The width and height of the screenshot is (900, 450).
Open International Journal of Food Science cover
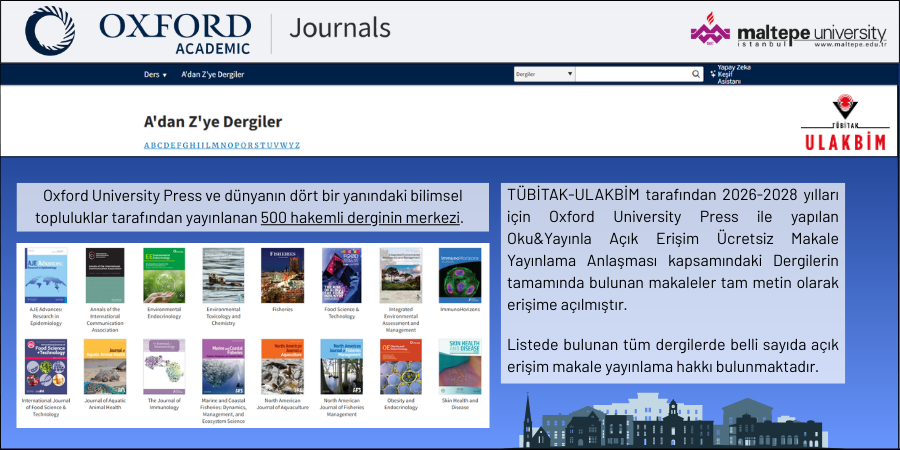tap(46, 366)
